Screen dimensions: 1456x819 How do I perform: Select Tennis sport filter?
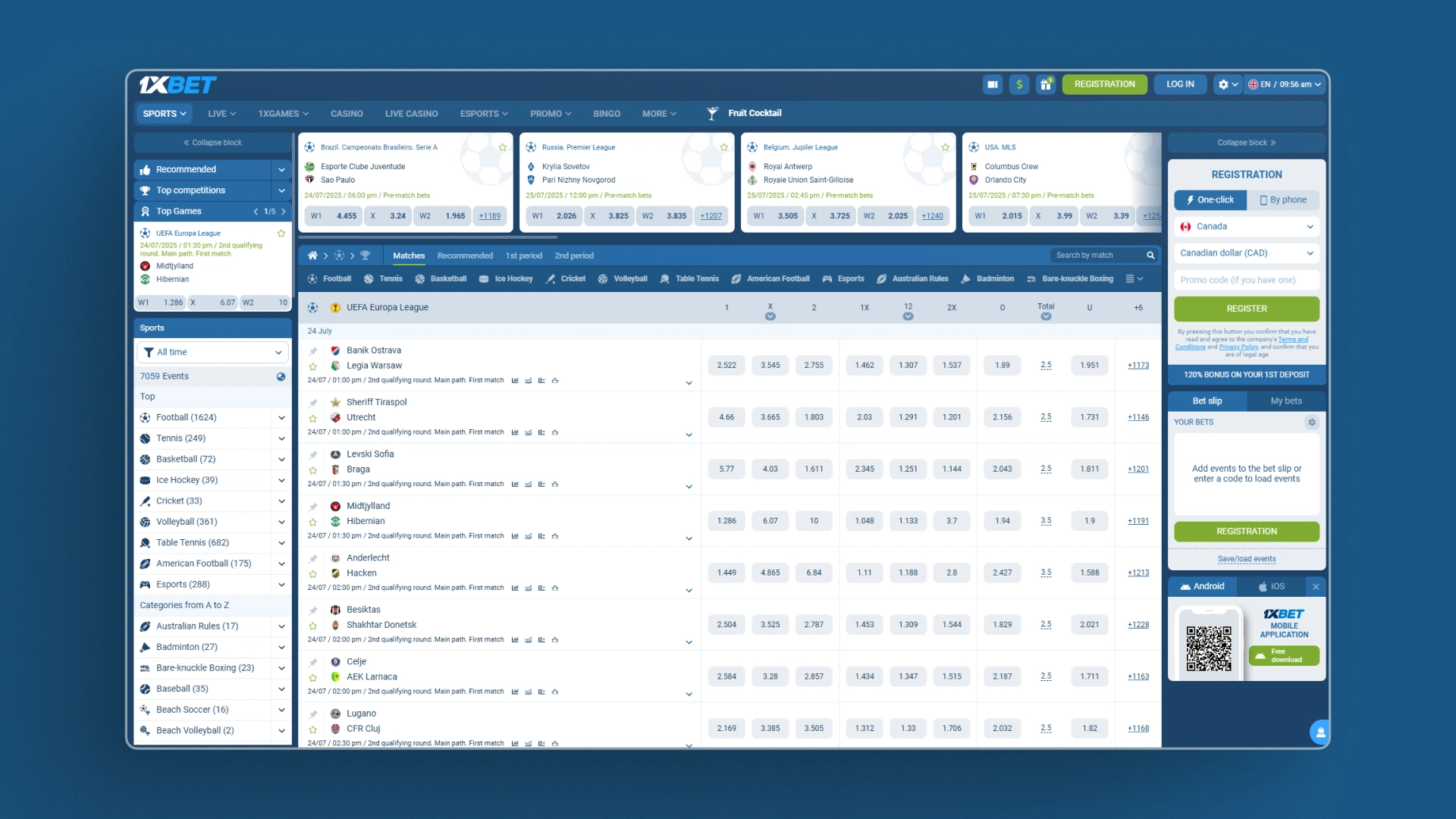(383, 279)
